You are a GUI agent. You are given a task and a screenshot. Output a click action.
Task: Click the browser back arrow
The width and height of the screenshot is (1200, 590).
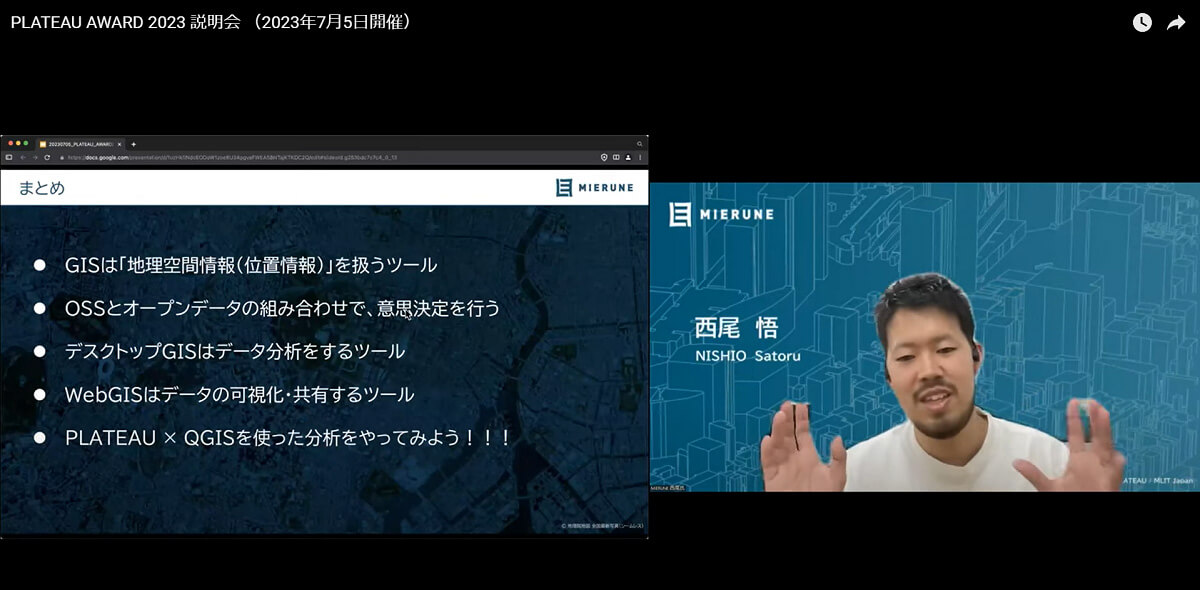pyautogui.click(x=21, y=157)
